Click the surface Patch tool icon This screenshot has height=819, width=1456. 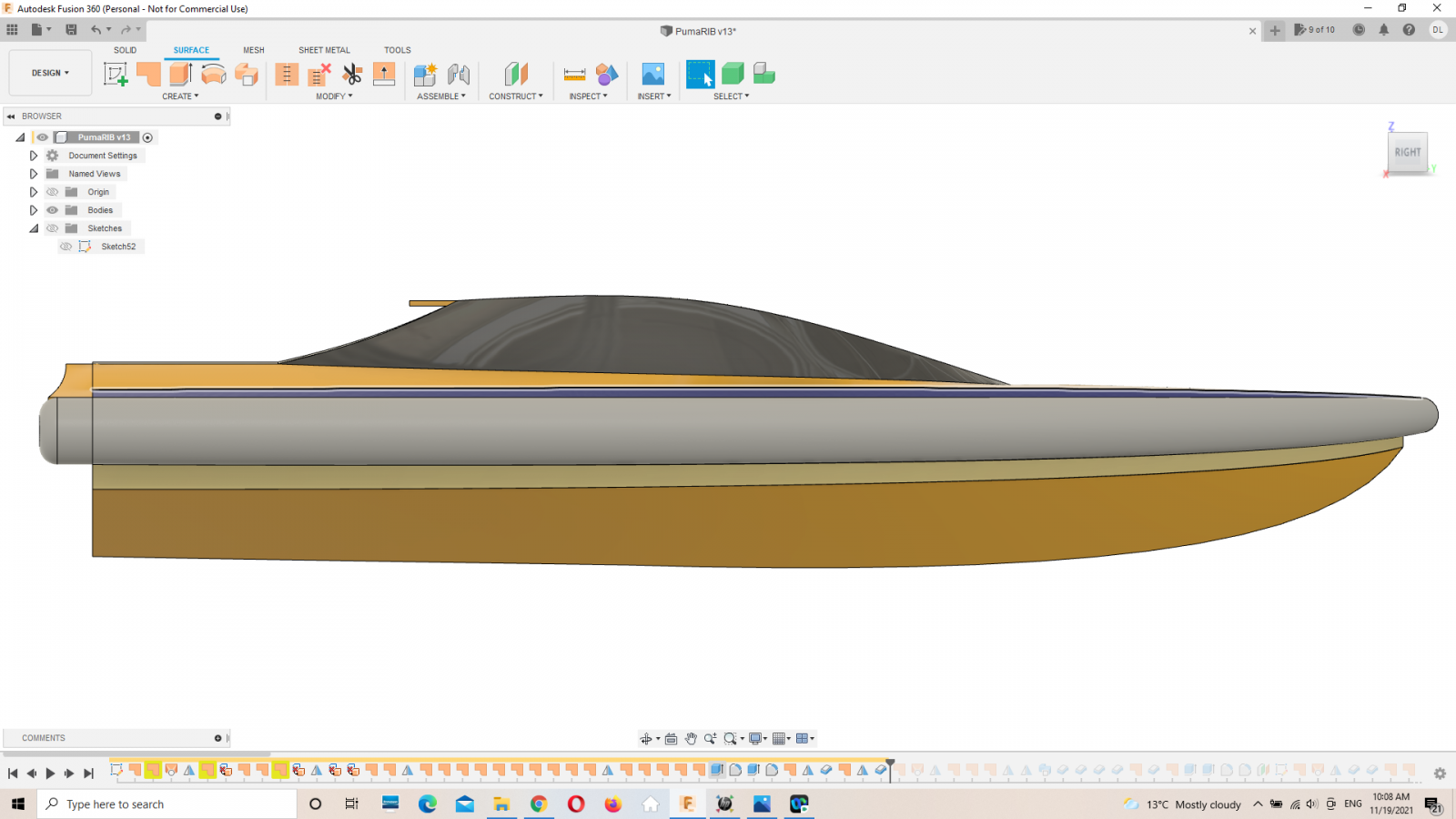click(148, 74)
